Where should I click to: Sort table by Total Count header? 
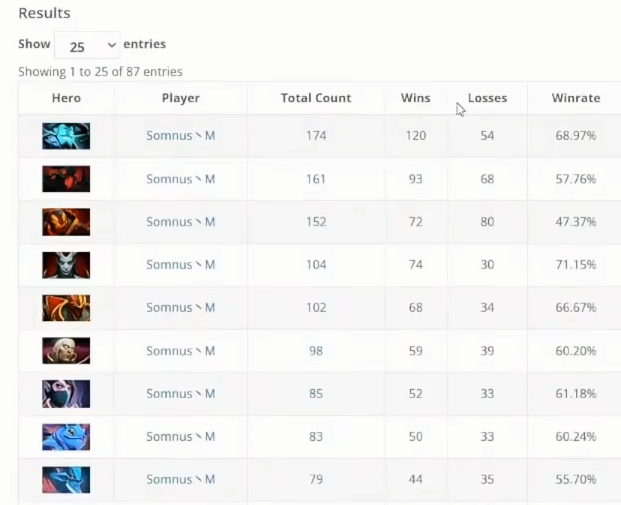coord(316,98)
